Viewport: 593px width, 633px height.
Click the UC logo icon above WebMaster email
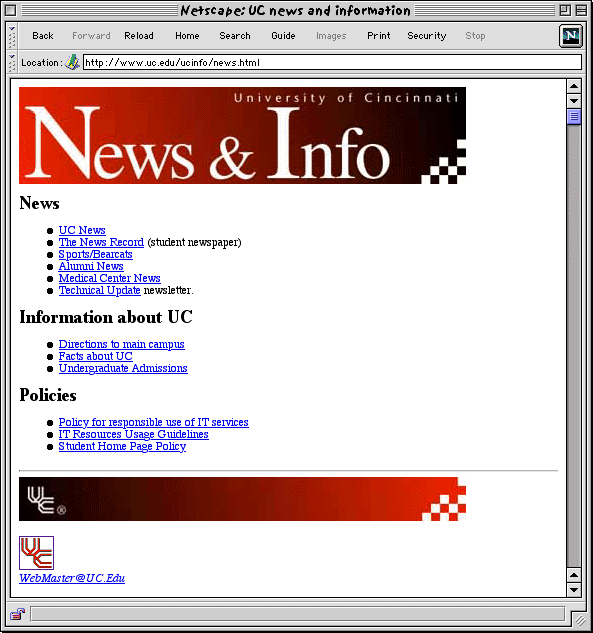(x=36, y=553)
